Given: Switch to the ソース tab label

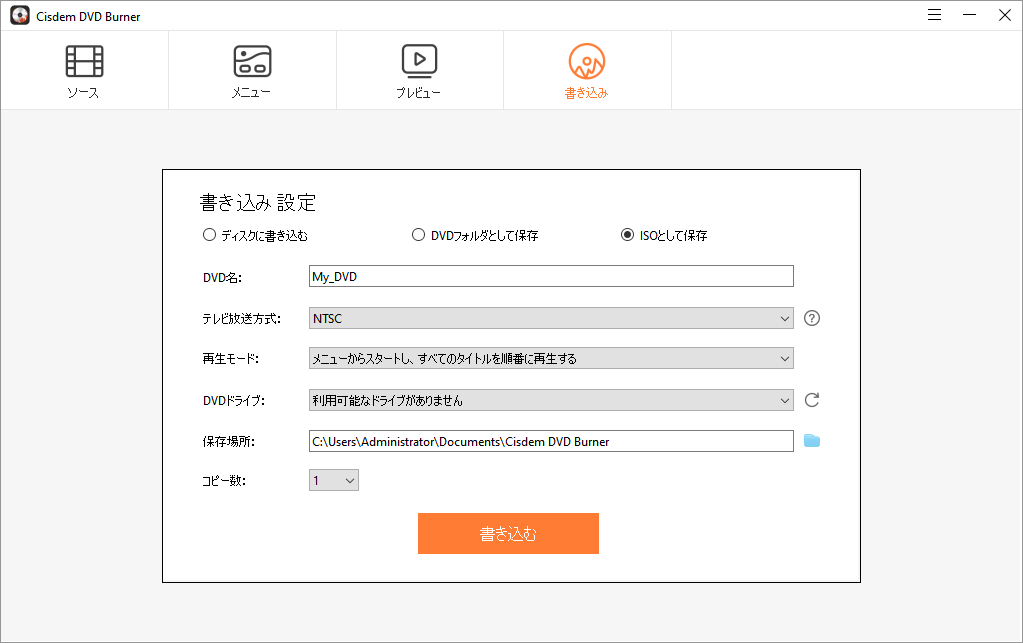Looking at the screenshot, I should [x=84, y=93].
